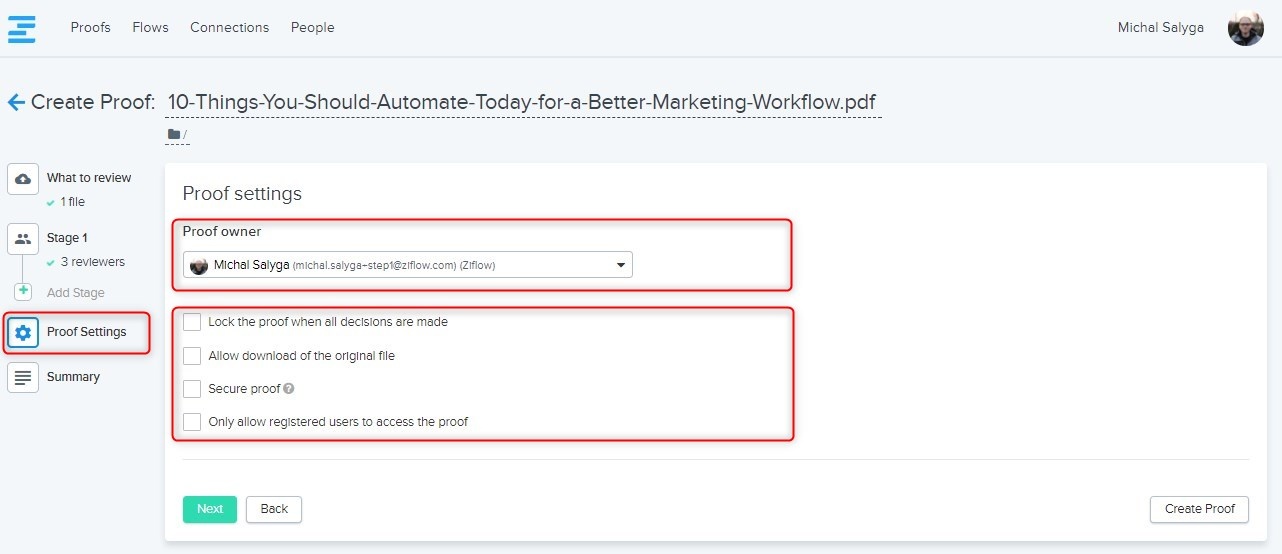Open the Proofs menu
1282x554 pixels.
(91, 28)
